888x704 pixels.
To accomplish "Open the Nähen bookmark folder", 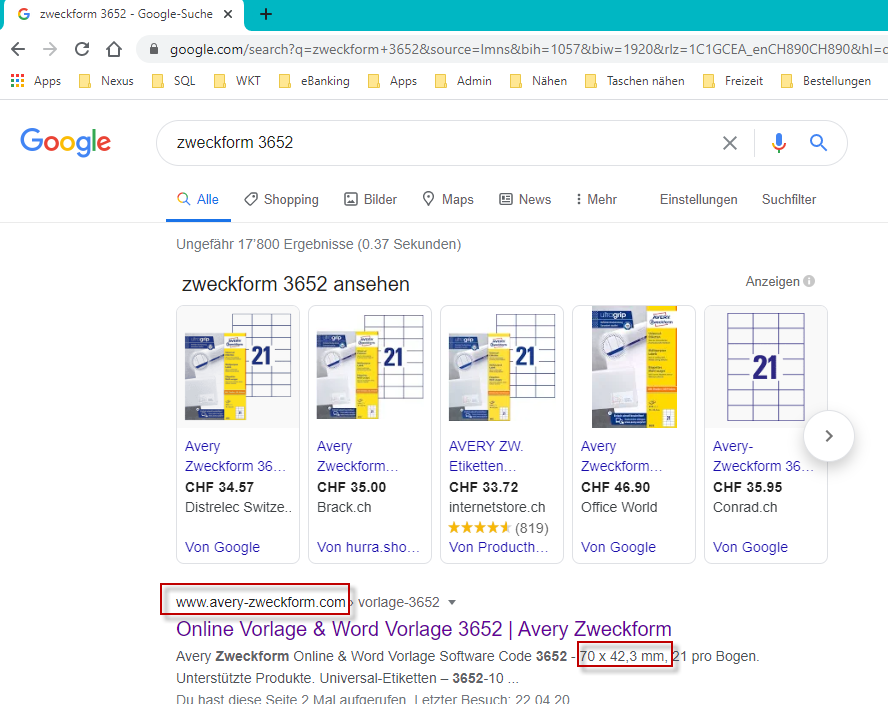I will coord(539,81).
